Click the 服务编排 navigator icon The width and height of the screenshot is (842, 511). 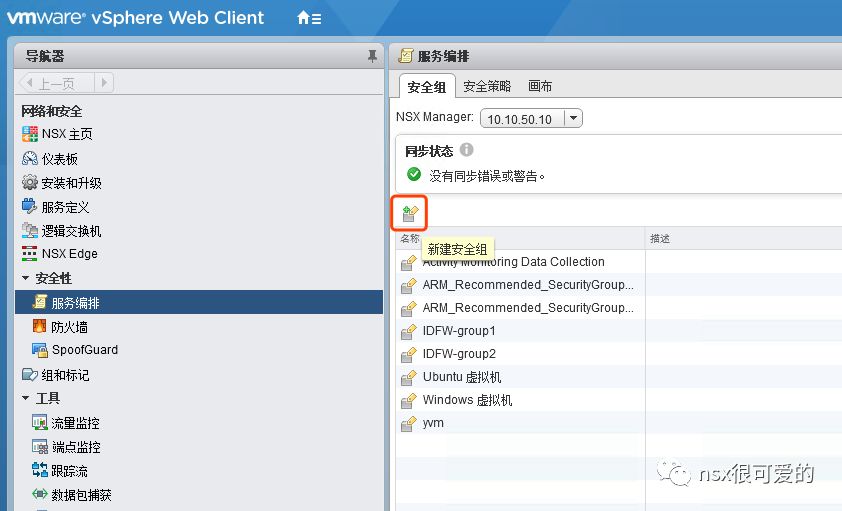coord(40,302)
